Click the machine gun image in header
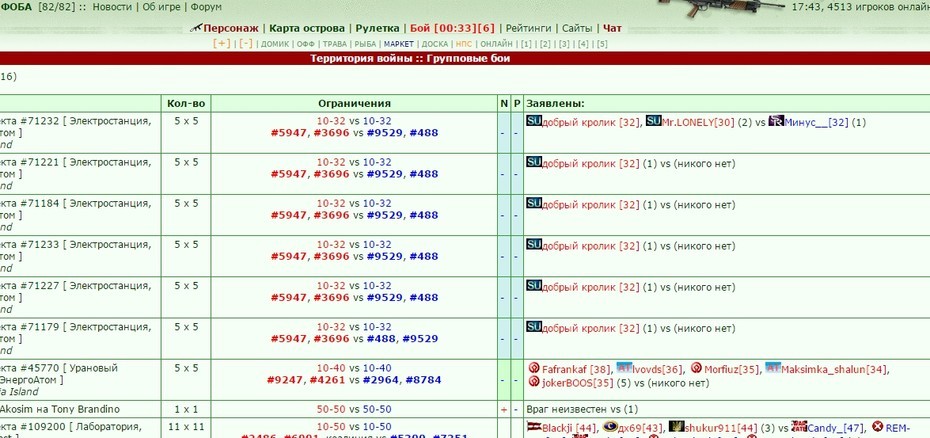930x438 pixels. (x=722, y=8)
